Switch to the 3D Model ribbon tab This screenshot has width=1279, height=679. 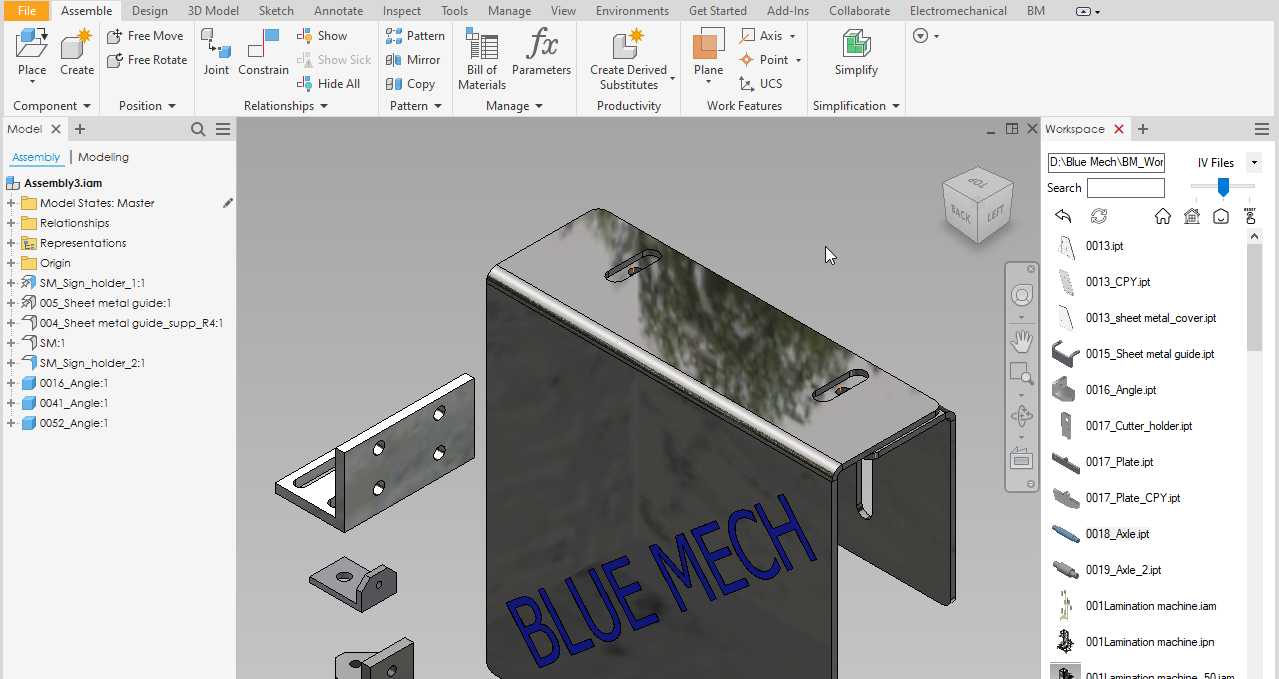click(x=213, y=11)
